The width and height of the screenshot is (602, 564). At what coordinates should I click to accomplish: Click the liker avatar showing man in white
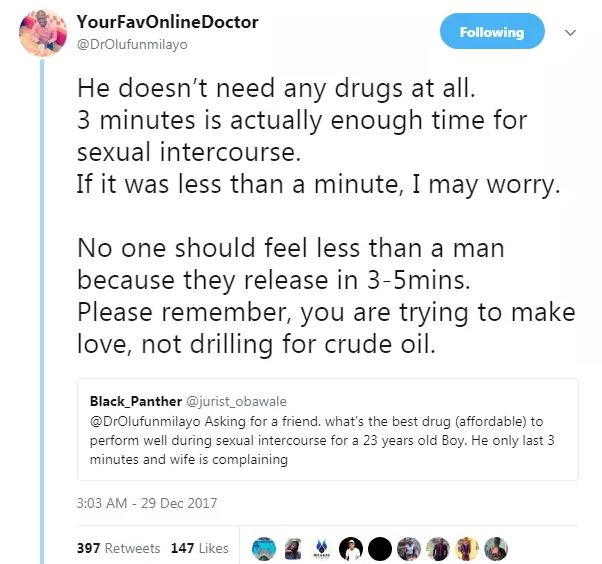[350, 548]
